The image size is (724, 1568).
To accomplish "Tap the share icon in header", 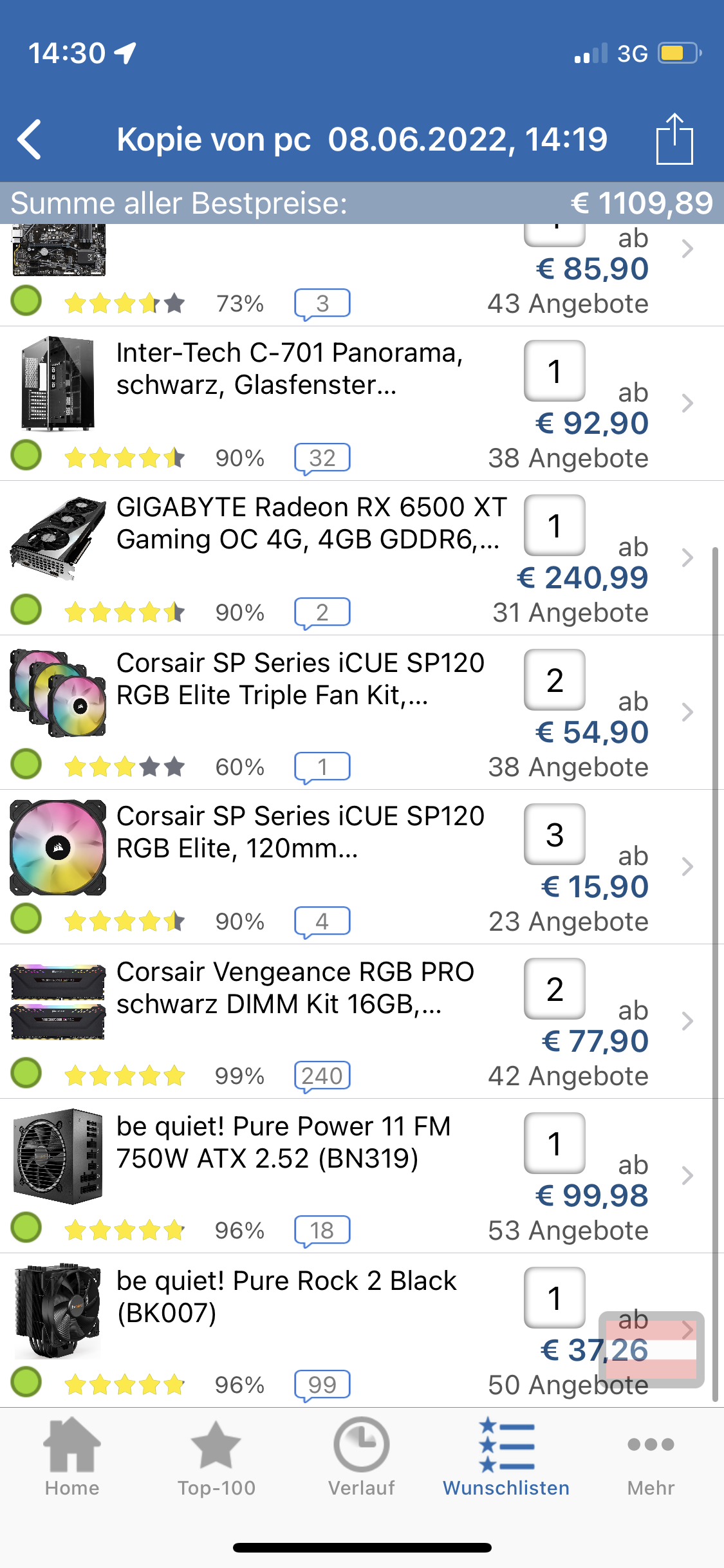I will coord(674,139).
